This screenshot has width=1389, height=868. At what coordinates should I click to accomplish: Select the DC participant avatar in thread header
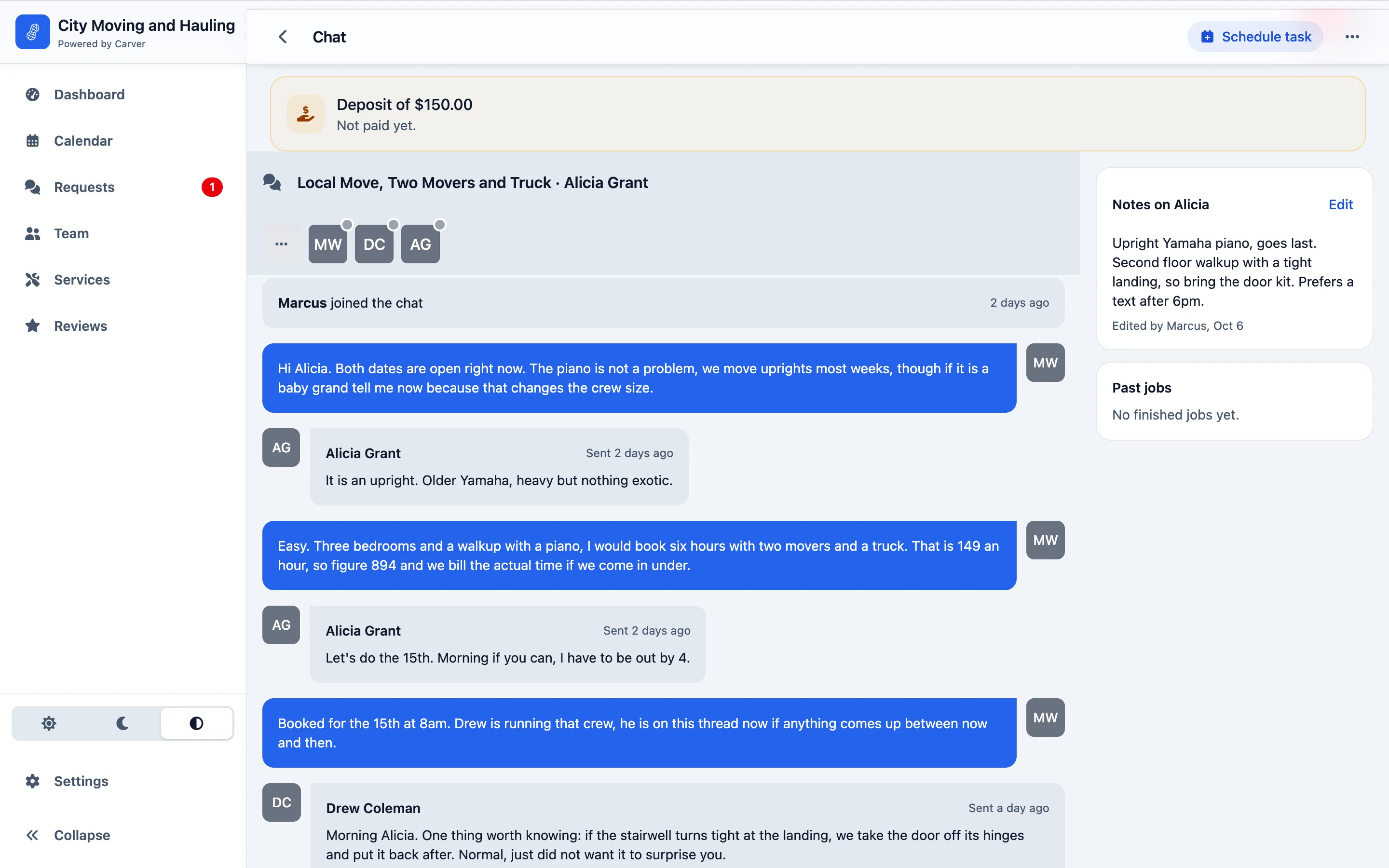point(374,244)
